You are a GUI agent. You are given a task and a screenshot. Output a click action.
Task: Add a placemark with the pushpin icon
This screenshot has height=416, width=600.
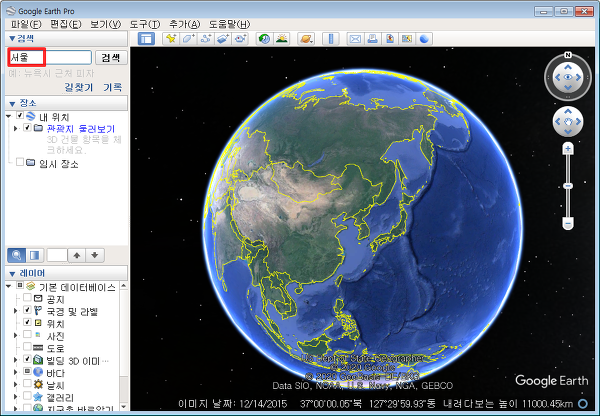tap(171, 39)
